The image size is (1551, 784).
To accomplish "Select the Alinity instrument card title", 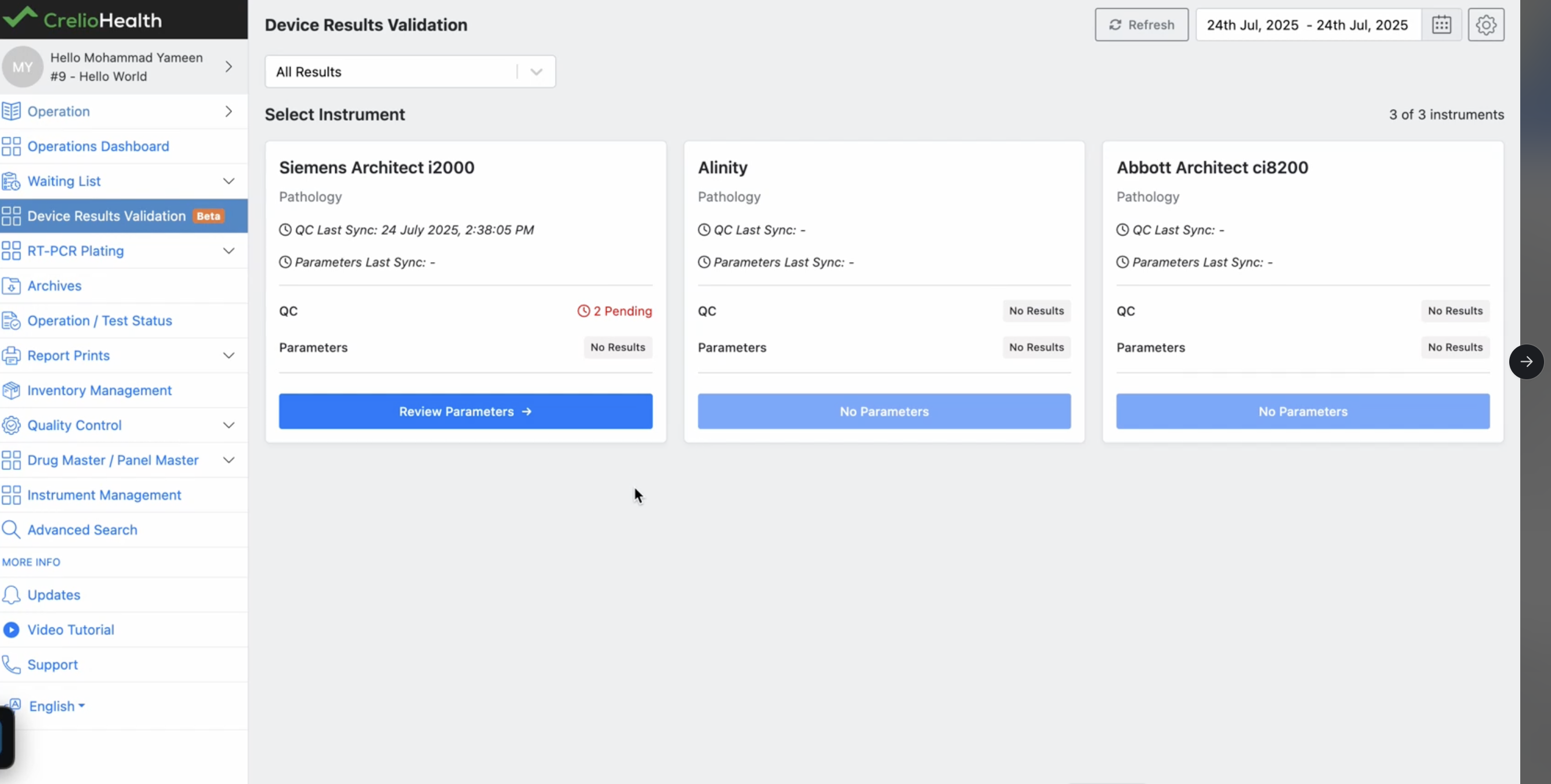I will 723,168.
